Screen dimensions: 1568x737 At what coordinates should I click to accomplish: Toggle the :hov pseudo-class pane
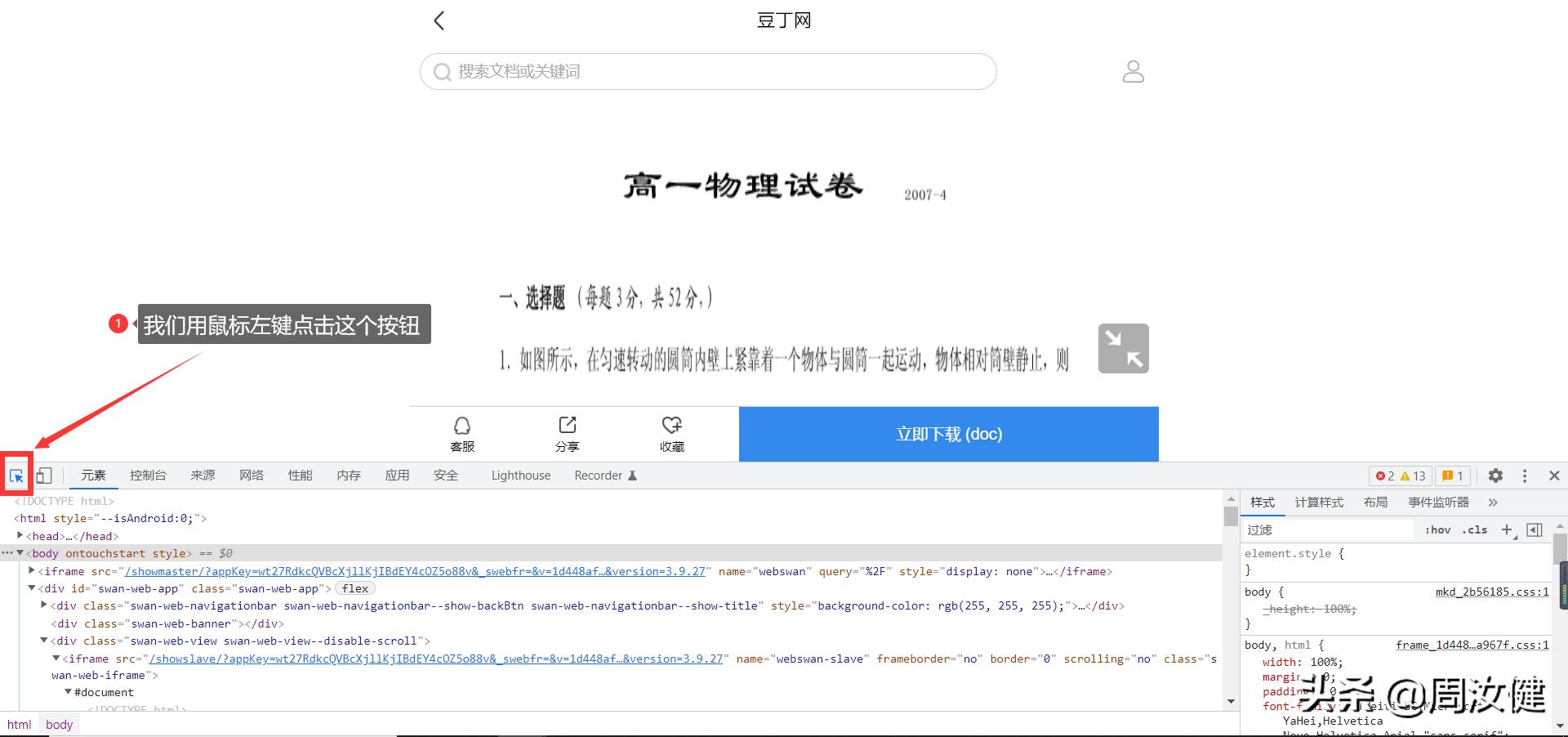tap(1437, 529)
